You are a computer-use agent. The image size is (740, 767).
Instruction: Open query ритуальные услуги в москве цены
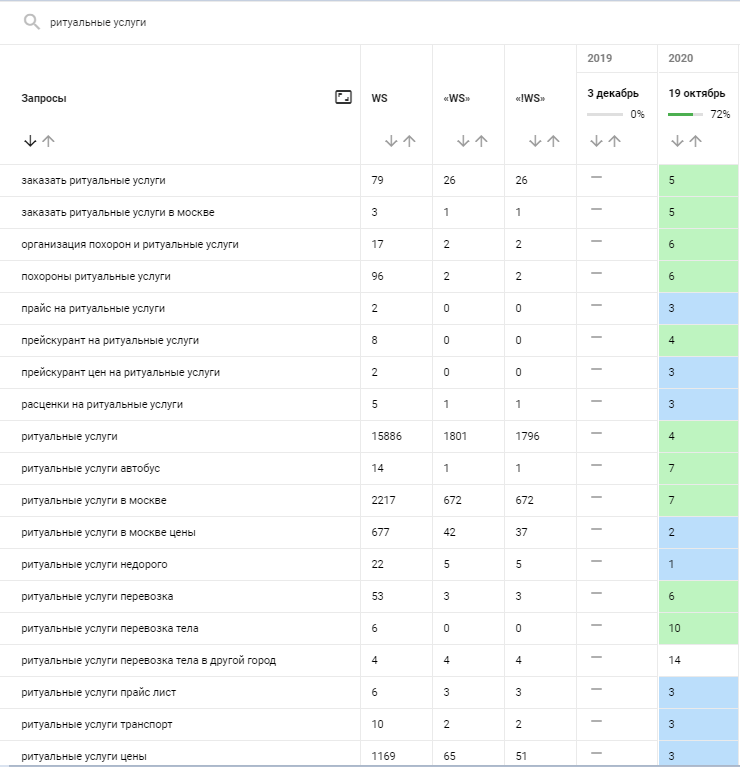108,533
